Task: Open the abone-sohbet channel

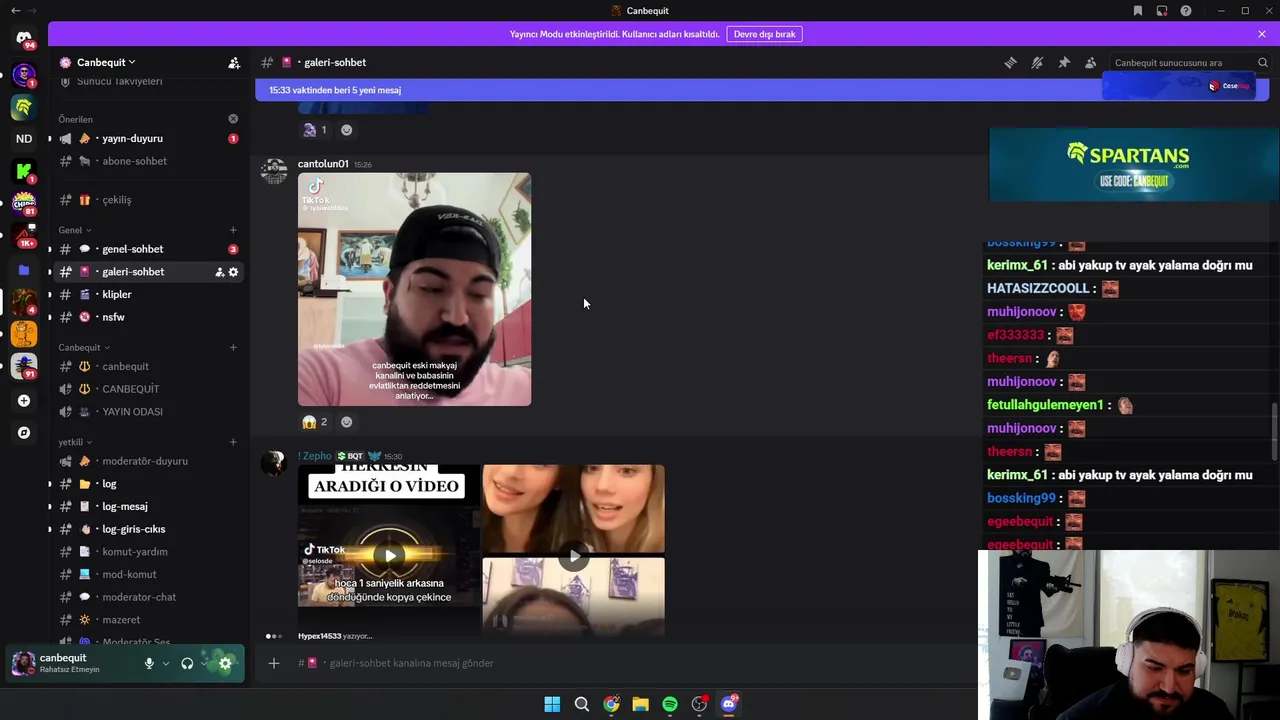Action: click(x=148, y=161)
